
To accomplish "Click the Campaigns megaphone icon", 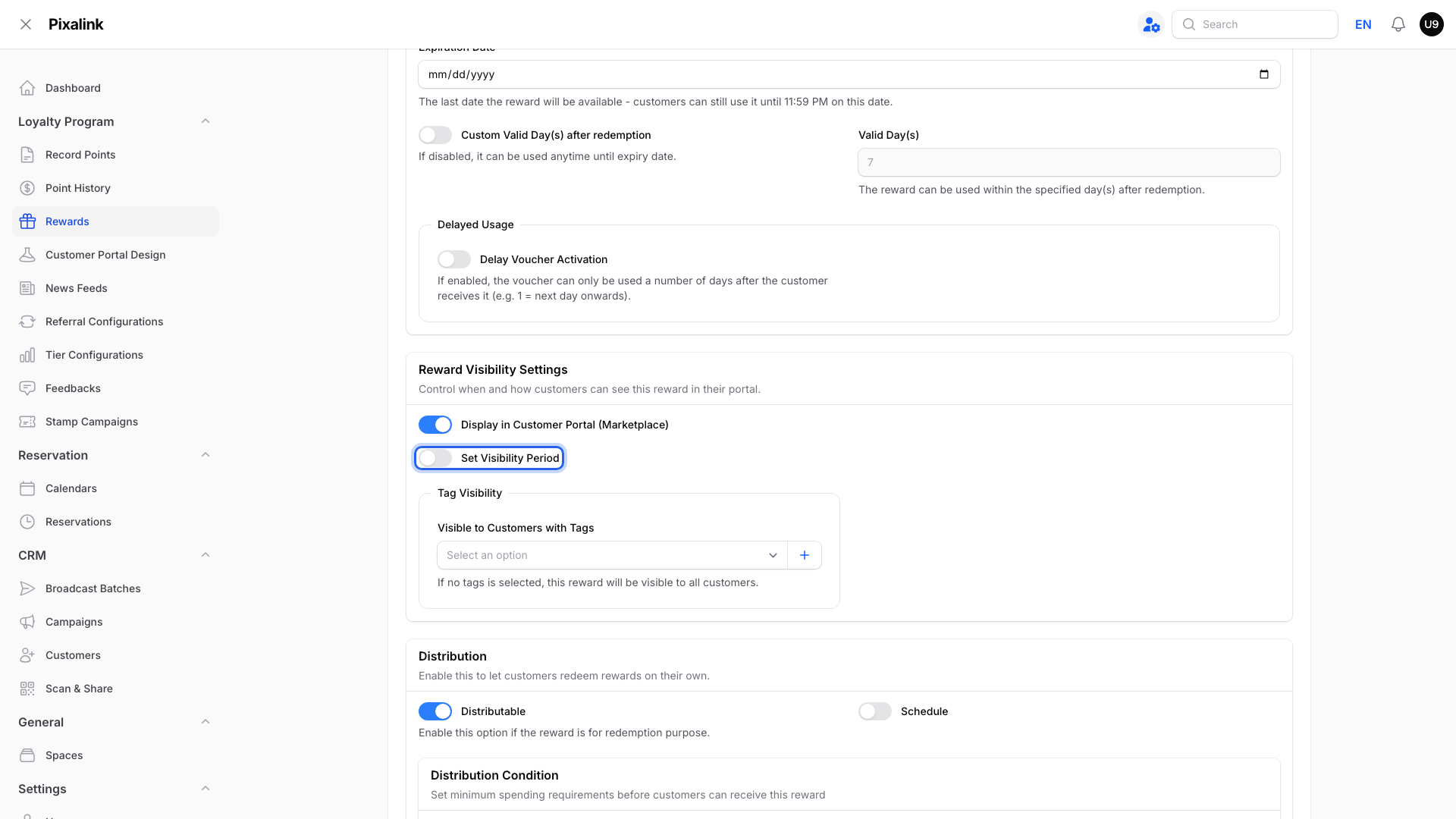I will pyautogui.click(x=27, y=622).
